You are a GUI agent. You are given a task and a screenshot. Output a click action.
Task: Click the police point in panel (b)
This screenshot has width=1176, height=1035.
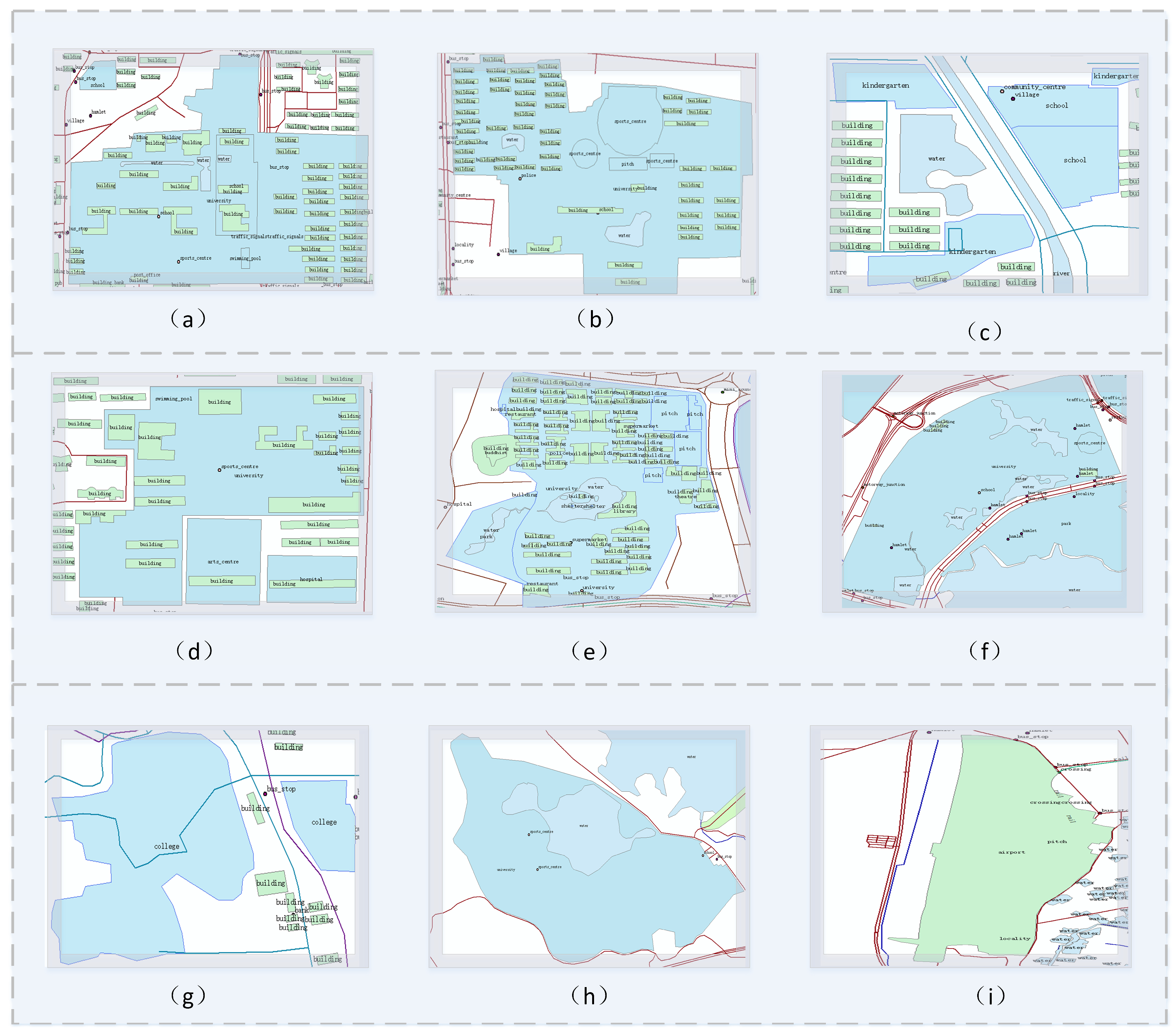(520, 178)
